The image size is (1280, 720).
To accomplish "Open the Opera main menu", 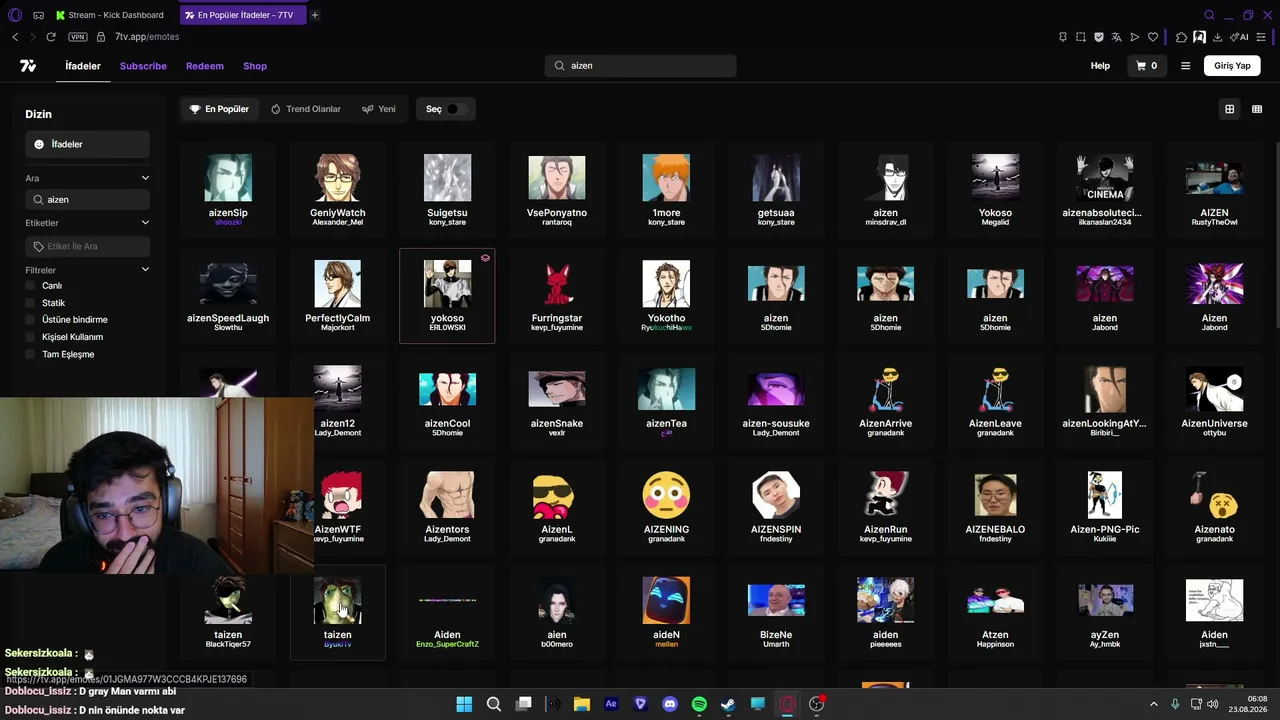I will click(x=14, y=15).
